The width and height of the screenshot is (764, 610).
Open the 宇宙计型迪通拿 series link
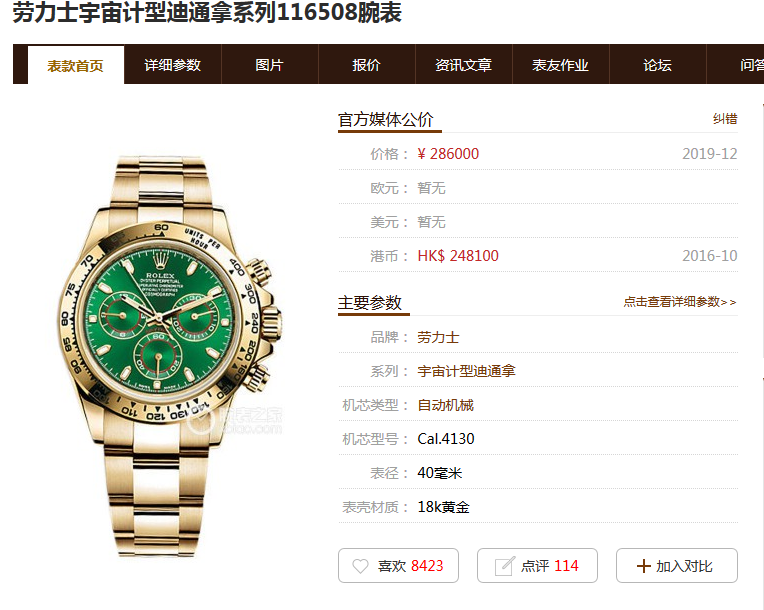(x=466, y=371)
